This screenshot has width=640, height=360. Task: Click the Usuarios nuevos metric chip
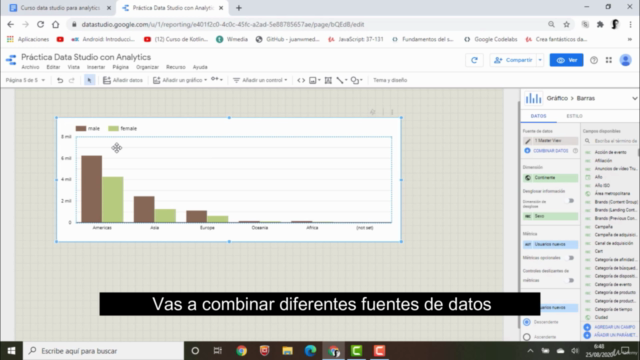(550, 244)
